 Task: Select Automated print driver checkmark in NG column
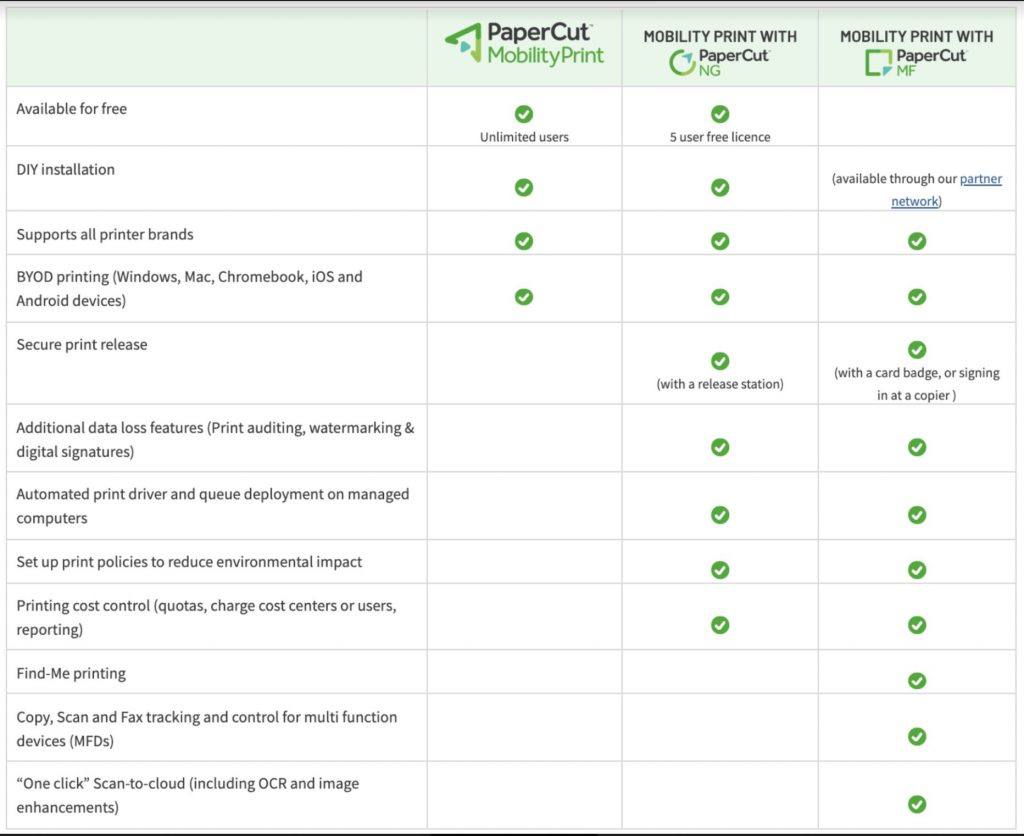[720, 515]
